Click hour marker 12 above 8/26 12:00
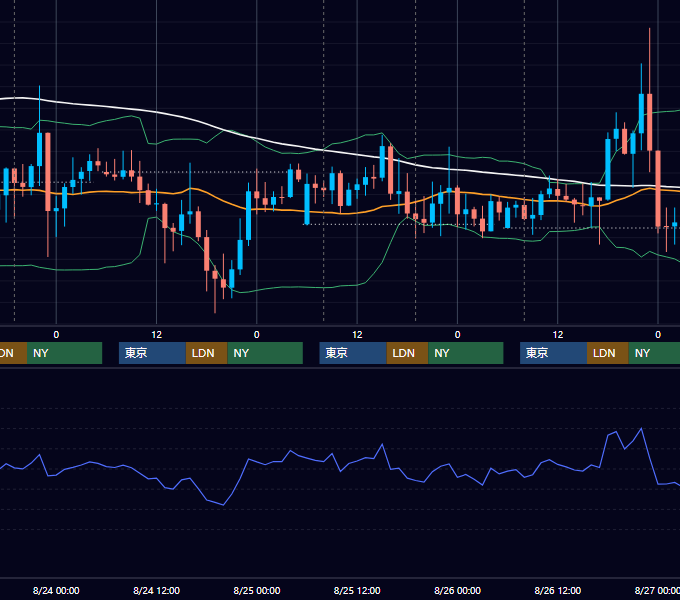680x600 pixels. 558,334
